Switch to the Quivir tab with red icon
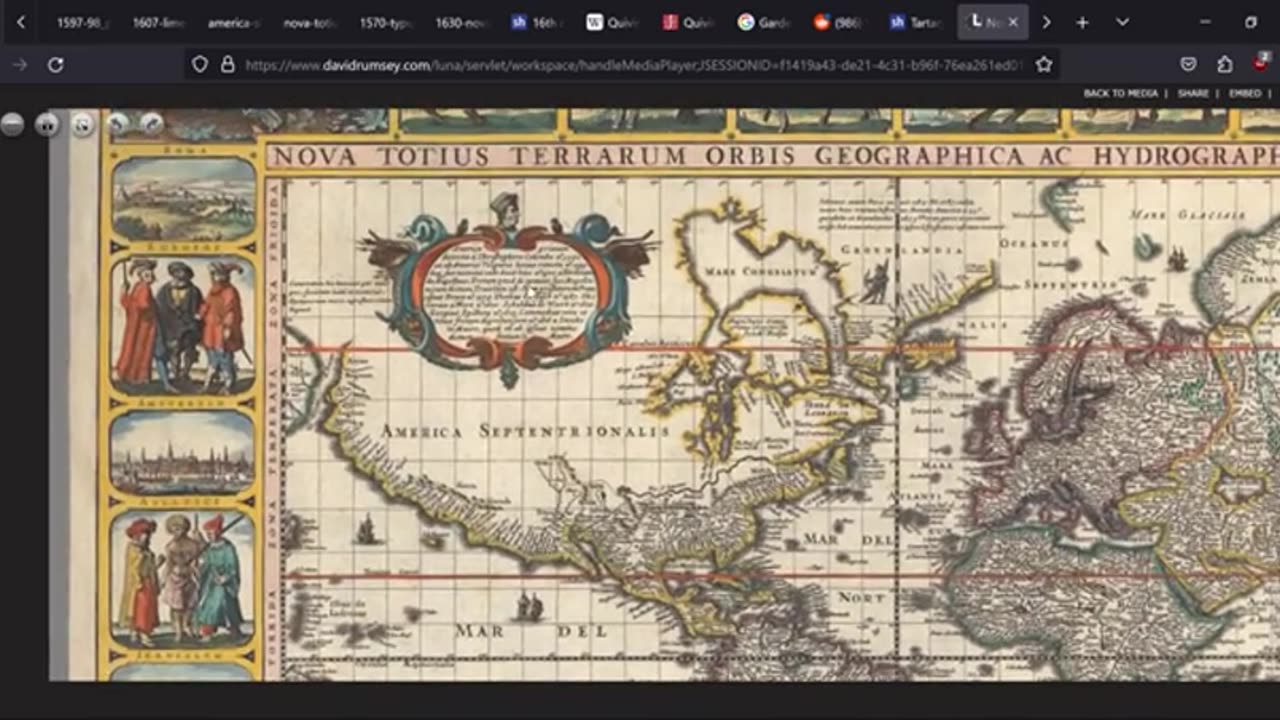This screenshot has width=1280, height=720. [x=689, y=22]
